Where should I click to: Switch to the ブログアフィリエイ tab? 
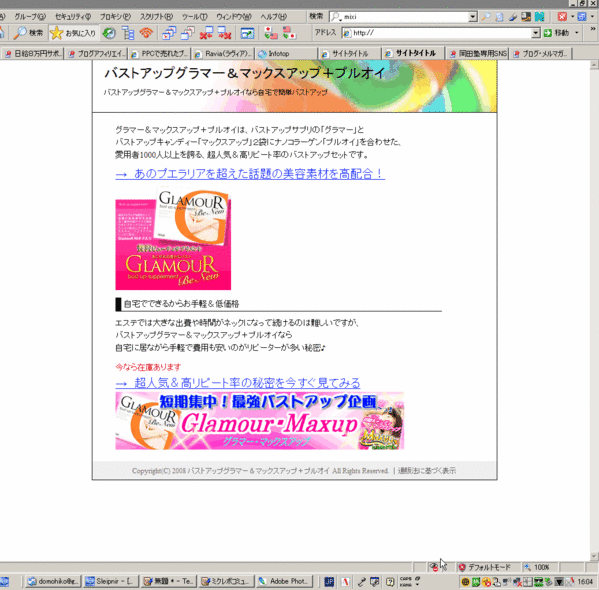[97, 54]
